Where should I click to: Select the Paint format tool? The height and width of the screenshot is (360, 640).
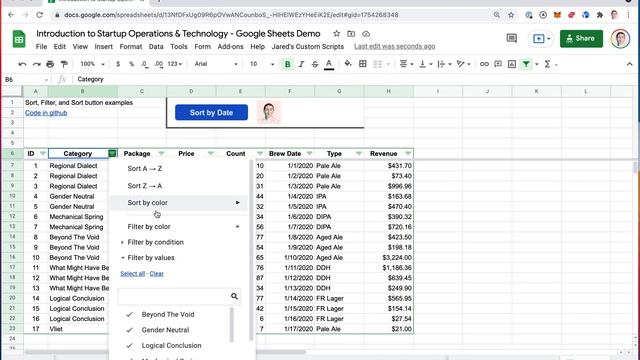(x=64, y=64)
